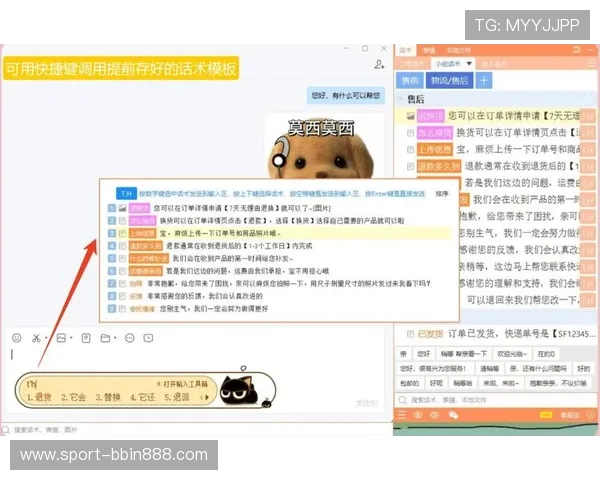Open the bottom-left list menu icon in orange bar

coord(402,415)
